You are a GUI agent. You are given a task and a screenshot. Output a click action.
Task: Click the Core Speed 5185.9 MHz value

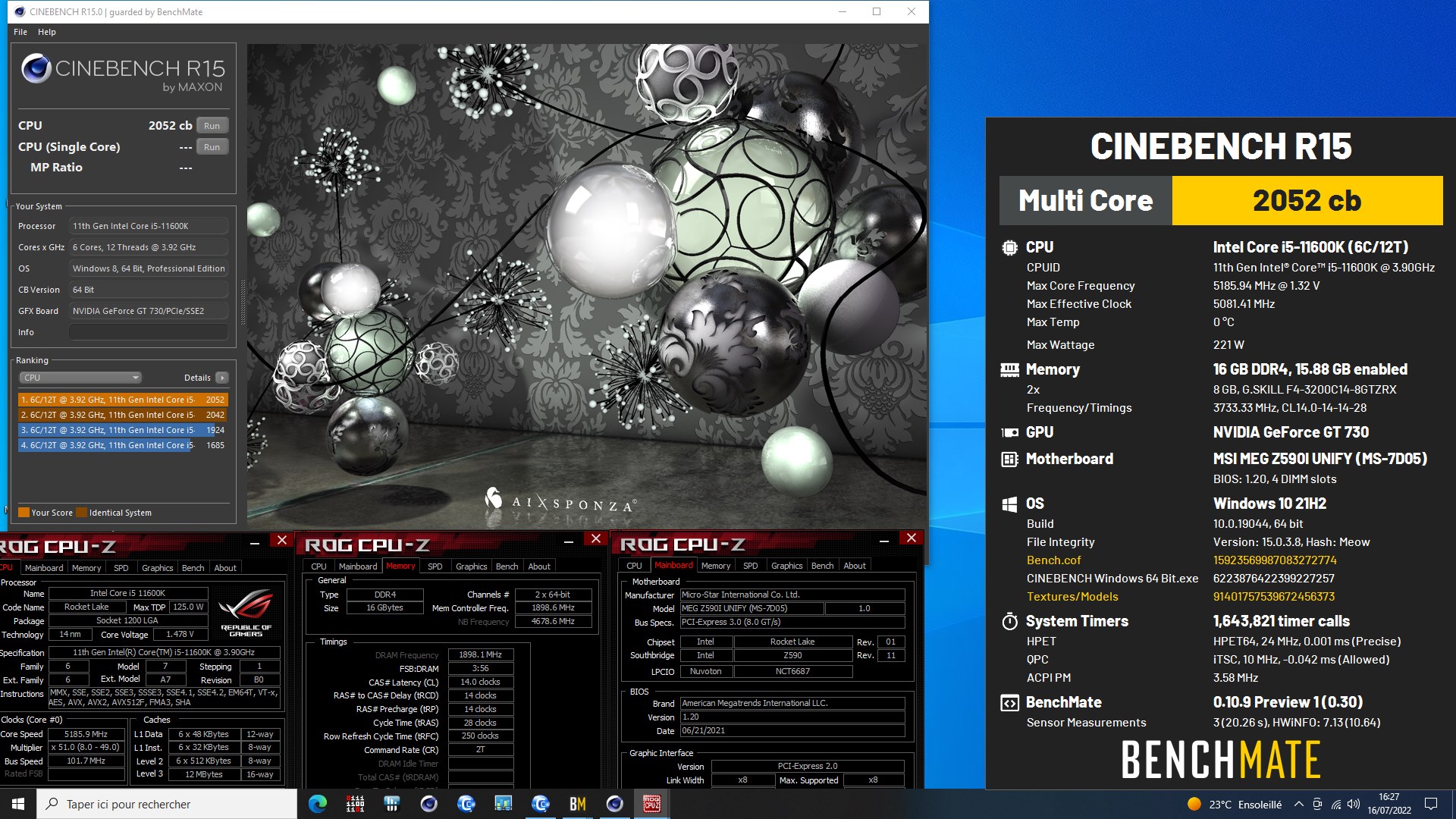coord(86,735)
